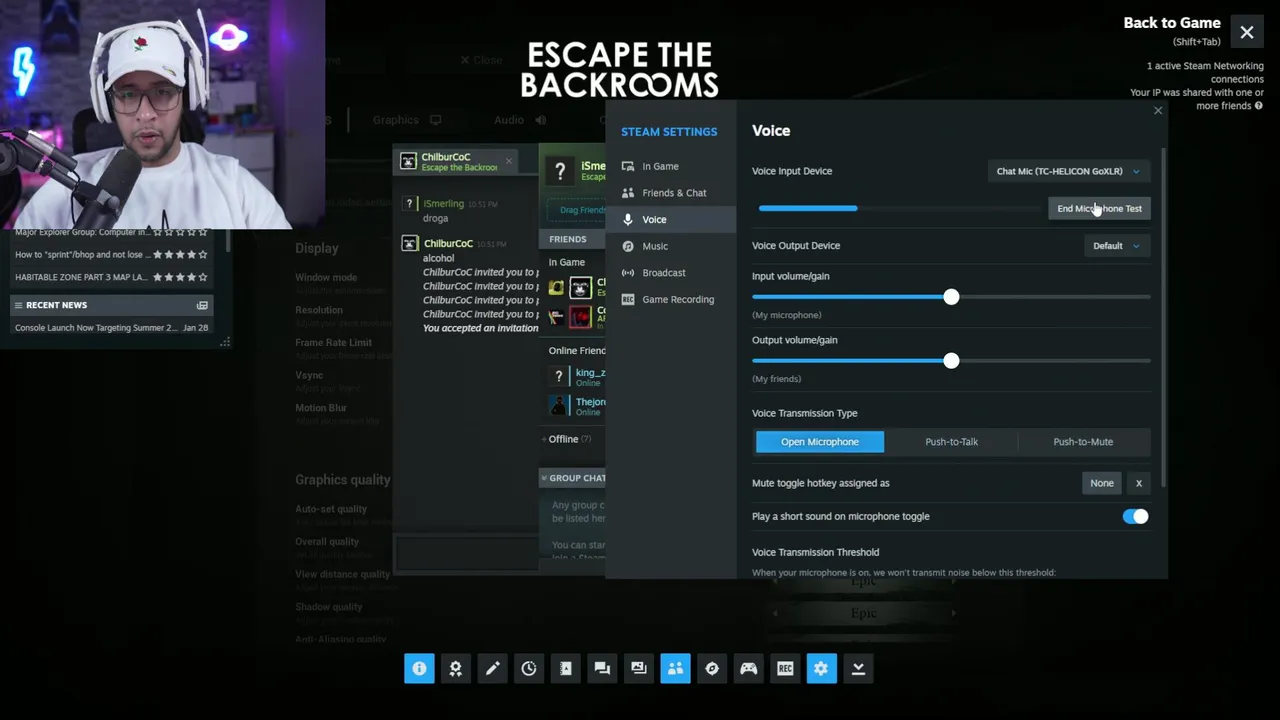This screenshot has width=1280, height=720.
Task: Toggle 'Play a short sound on microphone toggle'
Action: (x=1135, y=516)
